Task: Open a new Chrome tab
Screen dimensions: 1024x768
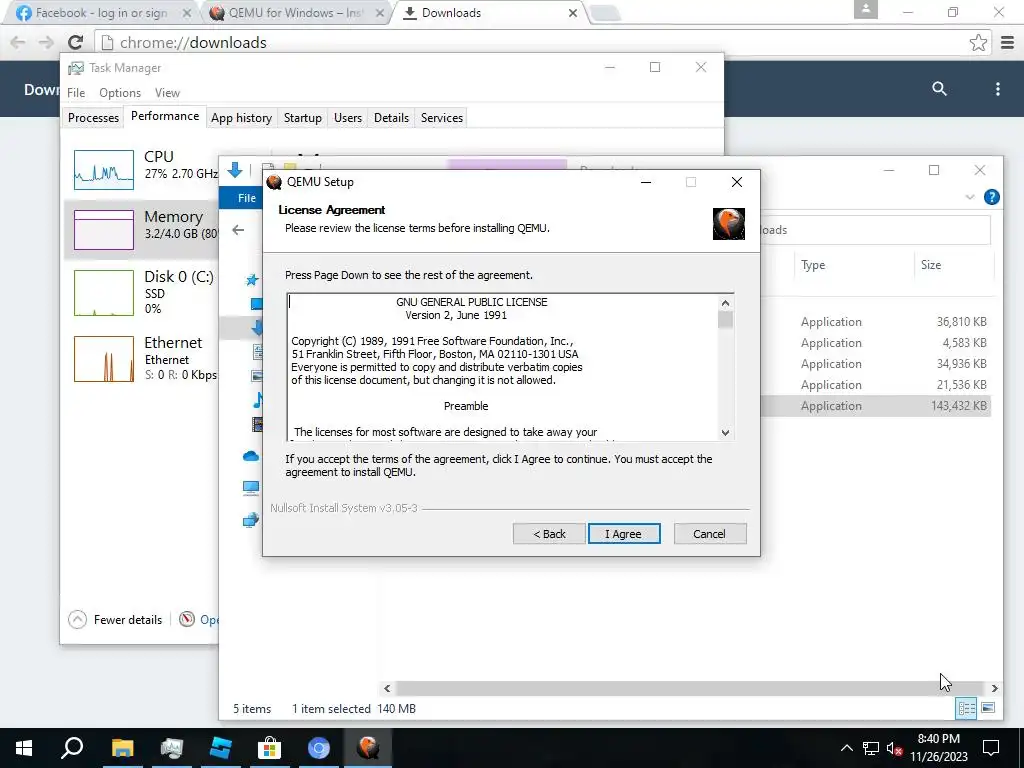Action: point(605,13)
